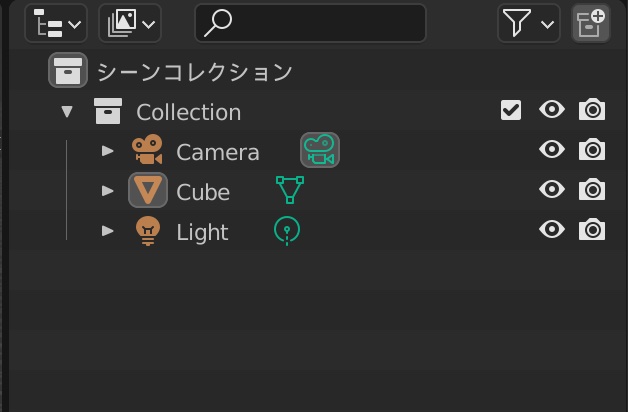Hide Camera in viewport with eye icon
Screen dimensions: 628x412
click(551, 150)
